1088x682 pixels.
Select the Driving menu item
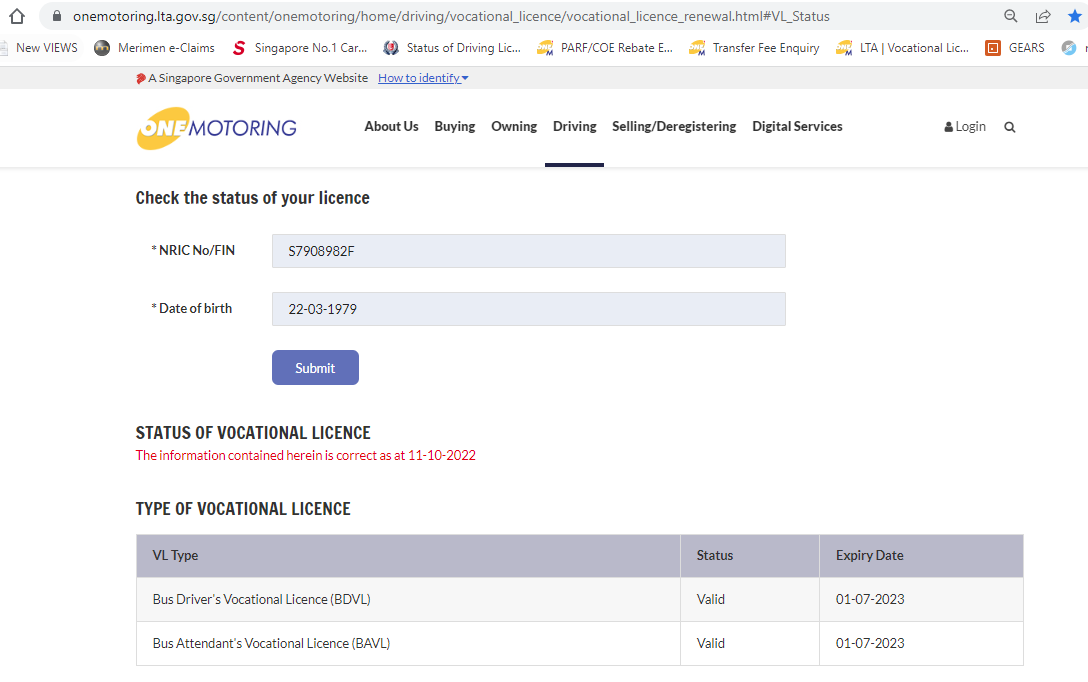[574, 126]
